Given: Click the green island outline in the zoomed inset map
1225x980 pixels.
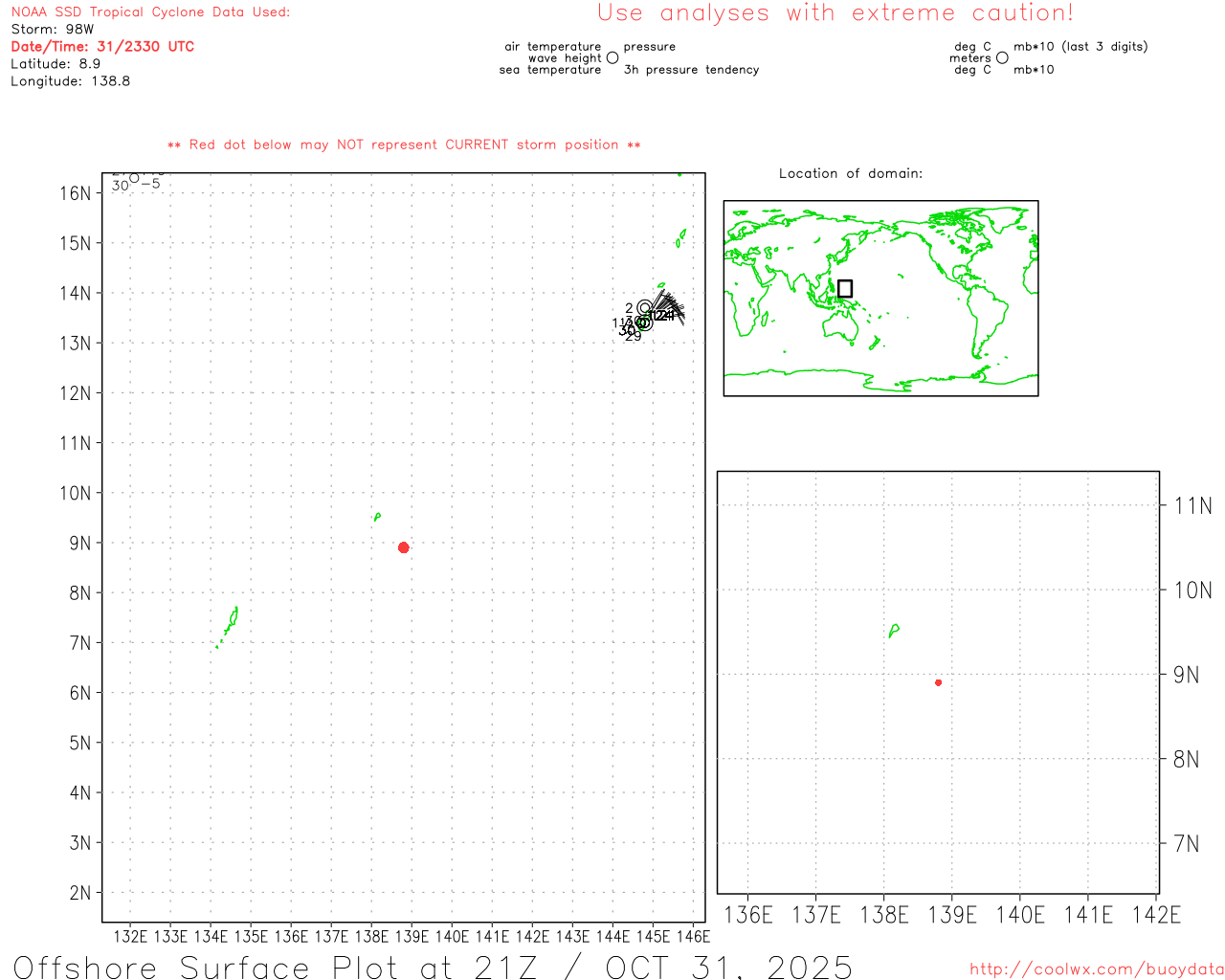Looking at the screenshot, I should point(894,630).
